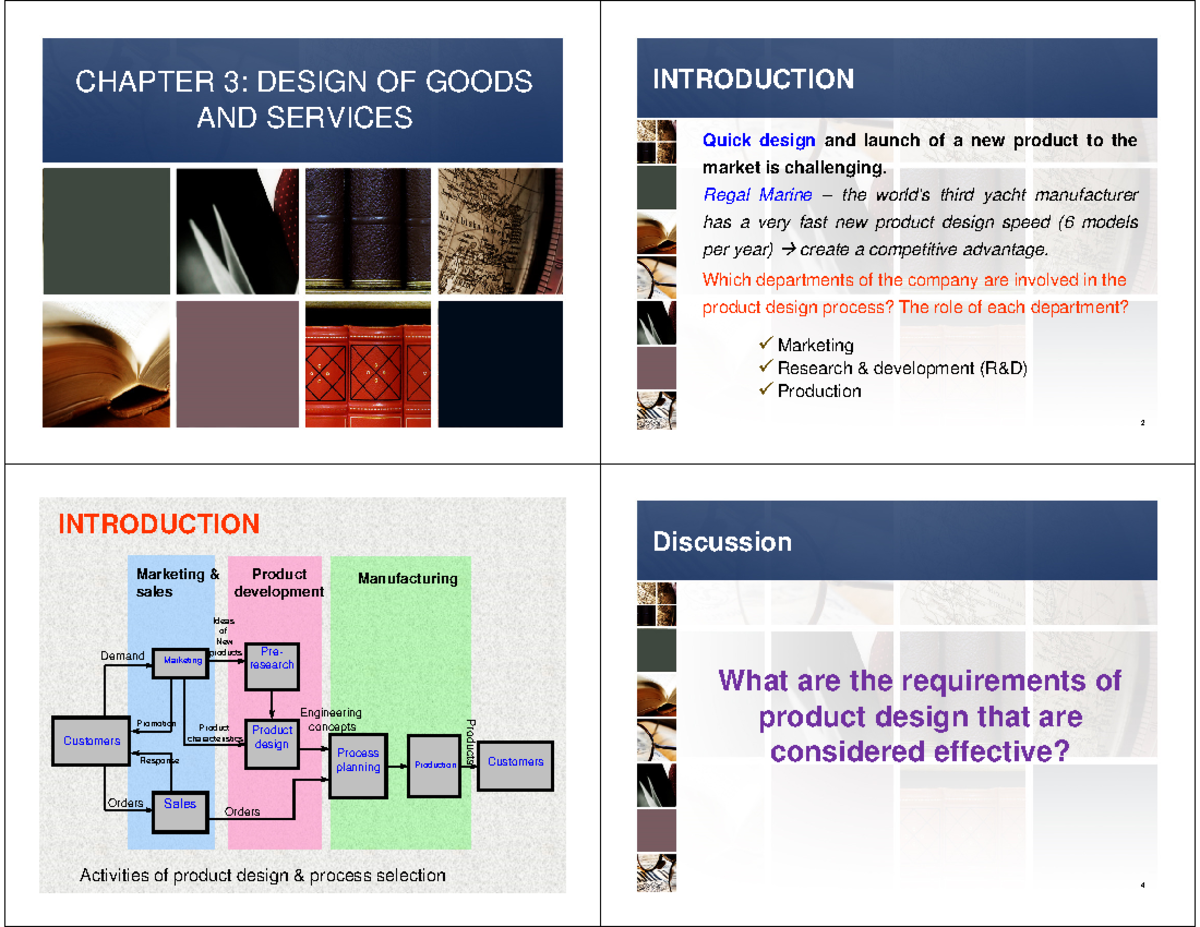The height and width of the screenshot is (927, 1200).
Task: Click the dark book covers thumbnail on title slide
Action: [x=368, y=232]
